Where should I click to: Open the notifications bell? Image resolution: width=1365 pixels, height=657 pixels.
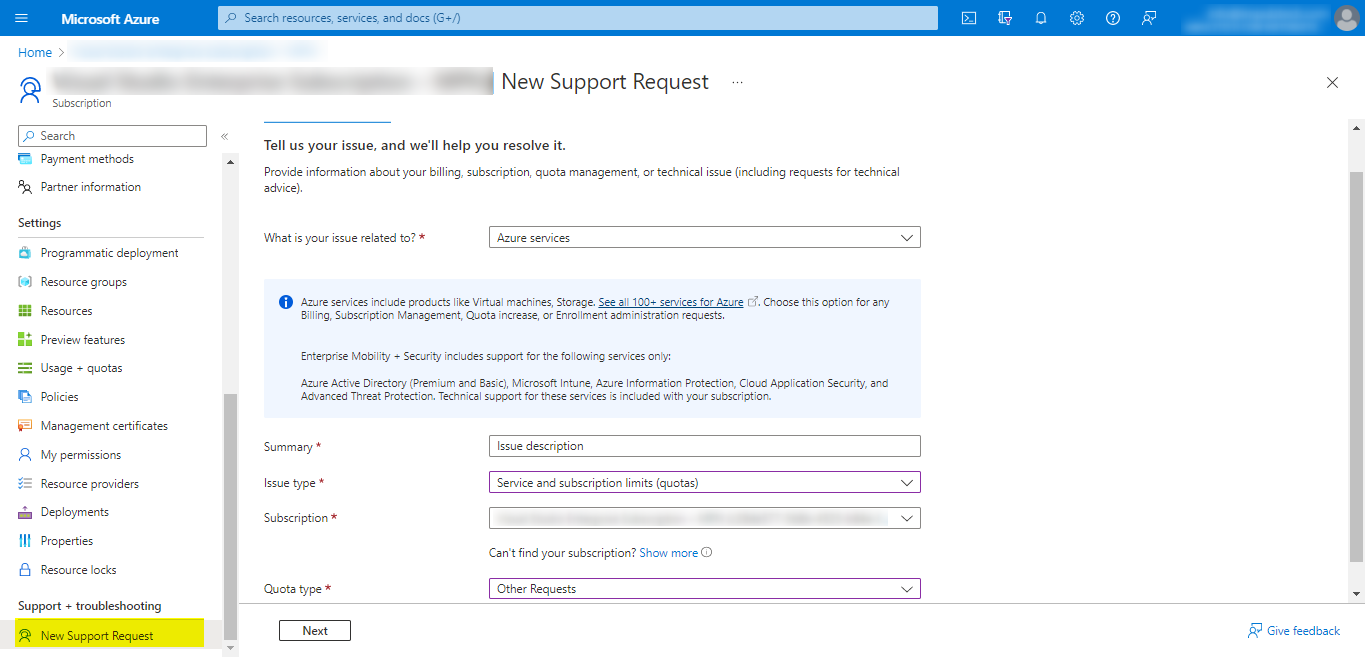(1041, 18)
